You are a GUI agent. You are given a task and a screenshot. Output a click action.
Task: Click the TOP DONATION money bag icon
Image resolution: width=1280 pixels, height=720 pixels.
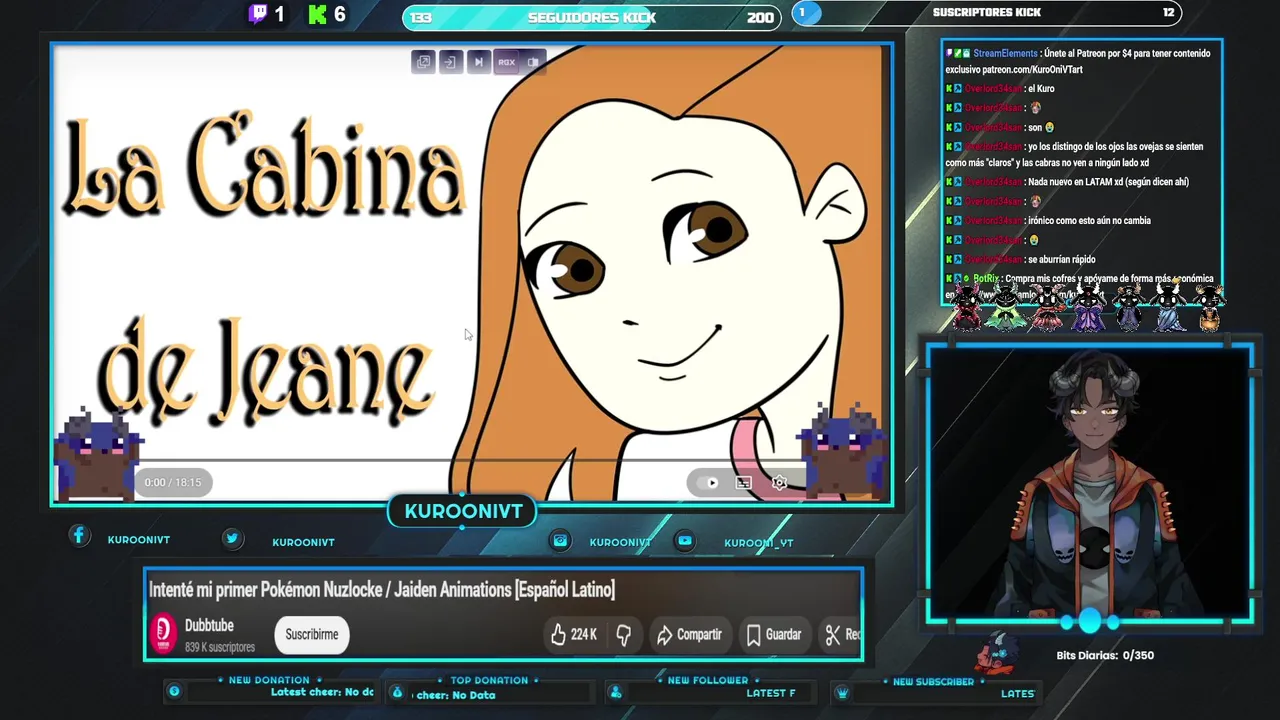click(x=397, y=692)
